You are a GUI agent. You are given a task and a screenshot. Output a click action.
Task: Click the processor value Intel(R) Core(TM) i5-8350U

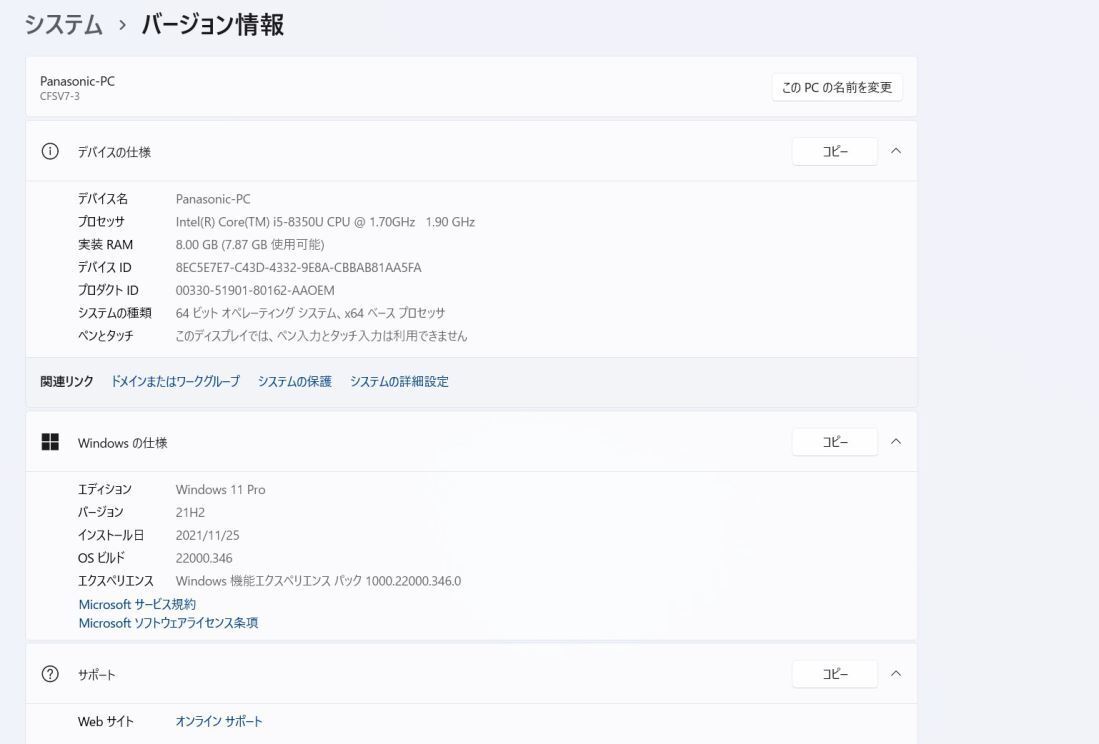click(325, 222)
